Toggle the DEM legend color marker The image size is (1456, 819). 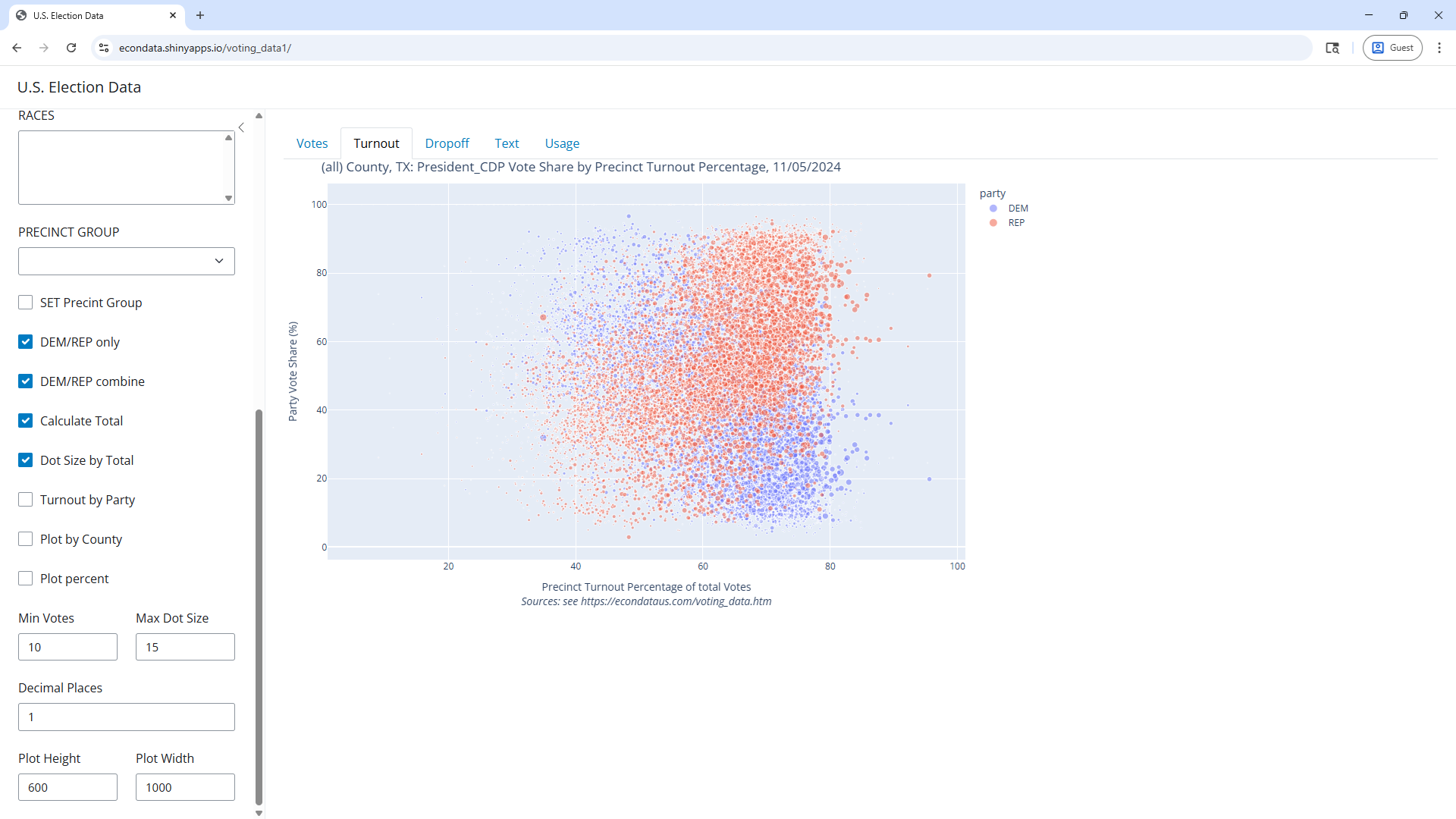point(993,209)
